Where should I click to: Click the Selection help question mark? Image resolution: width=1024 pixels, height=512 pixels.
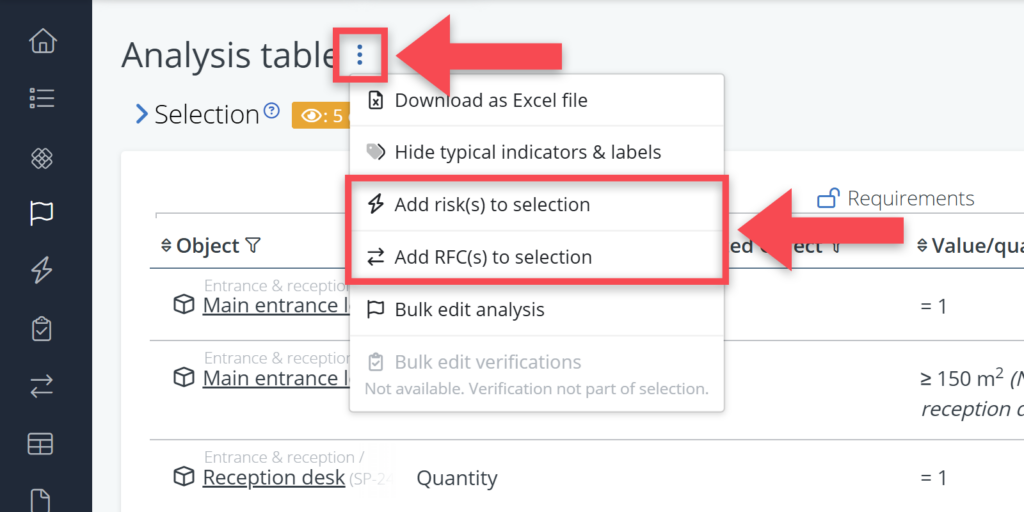click(x=271, y=112)
